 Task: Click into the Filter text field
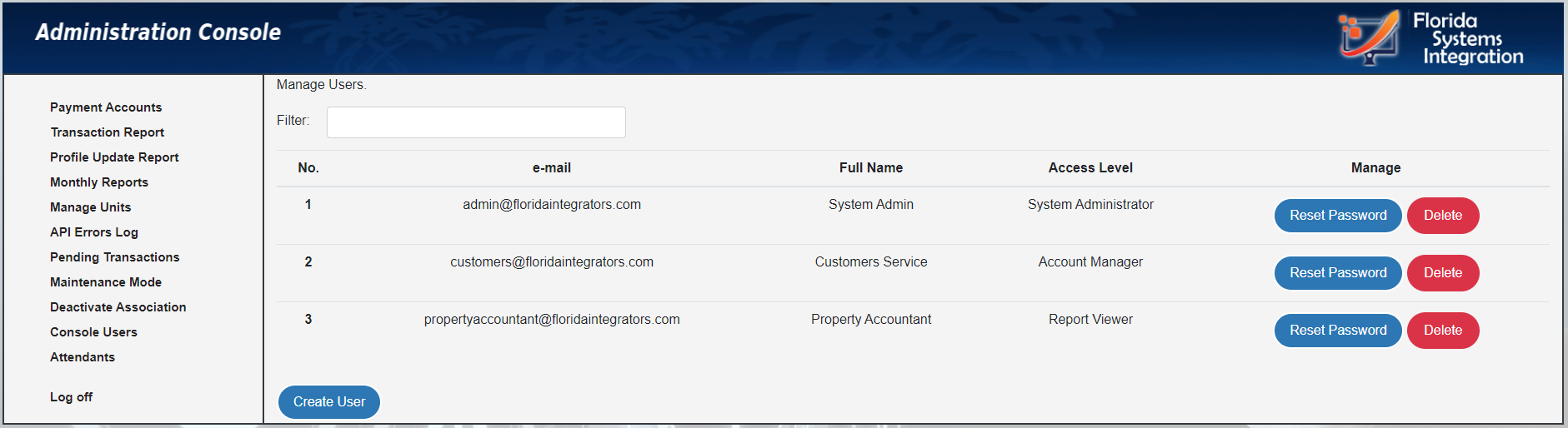click(476, 122)
